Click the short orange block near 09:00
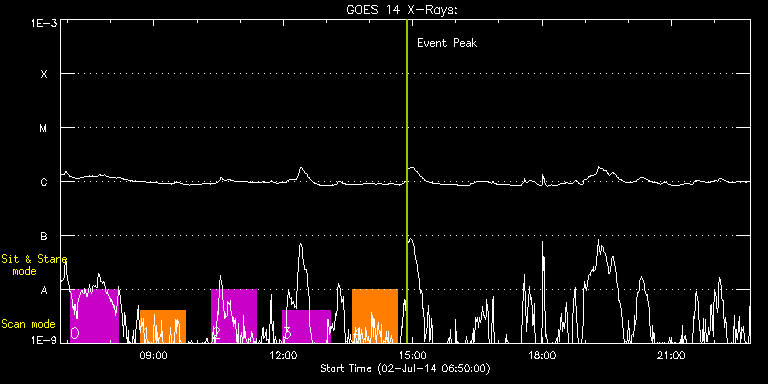768x384 pixels. point(163,326)
